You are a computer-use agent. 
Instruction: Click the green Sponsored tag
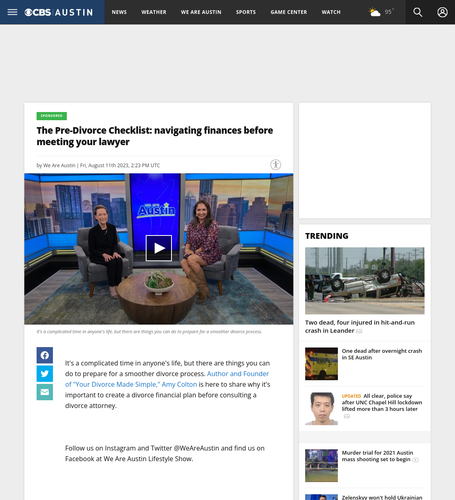tap(52, 116)
